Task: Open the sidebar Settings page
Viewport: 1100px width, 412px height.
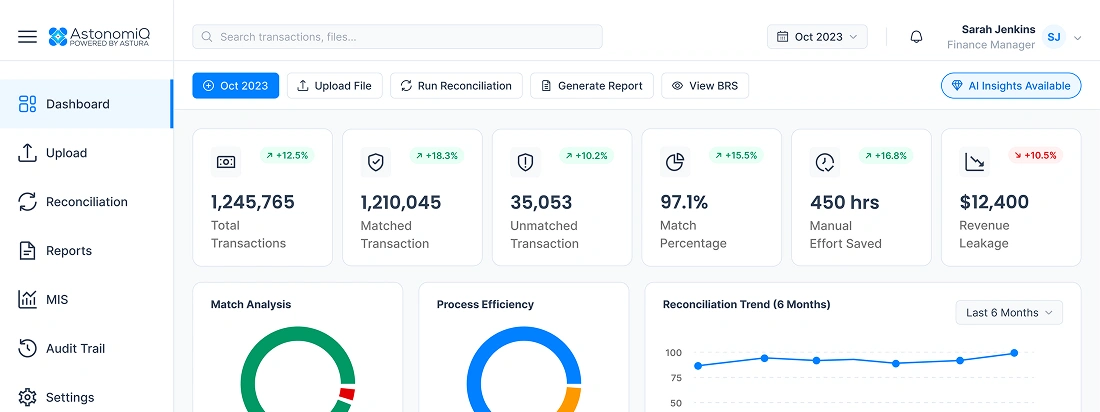Action: pyautogui.click(x=70, y=397)
